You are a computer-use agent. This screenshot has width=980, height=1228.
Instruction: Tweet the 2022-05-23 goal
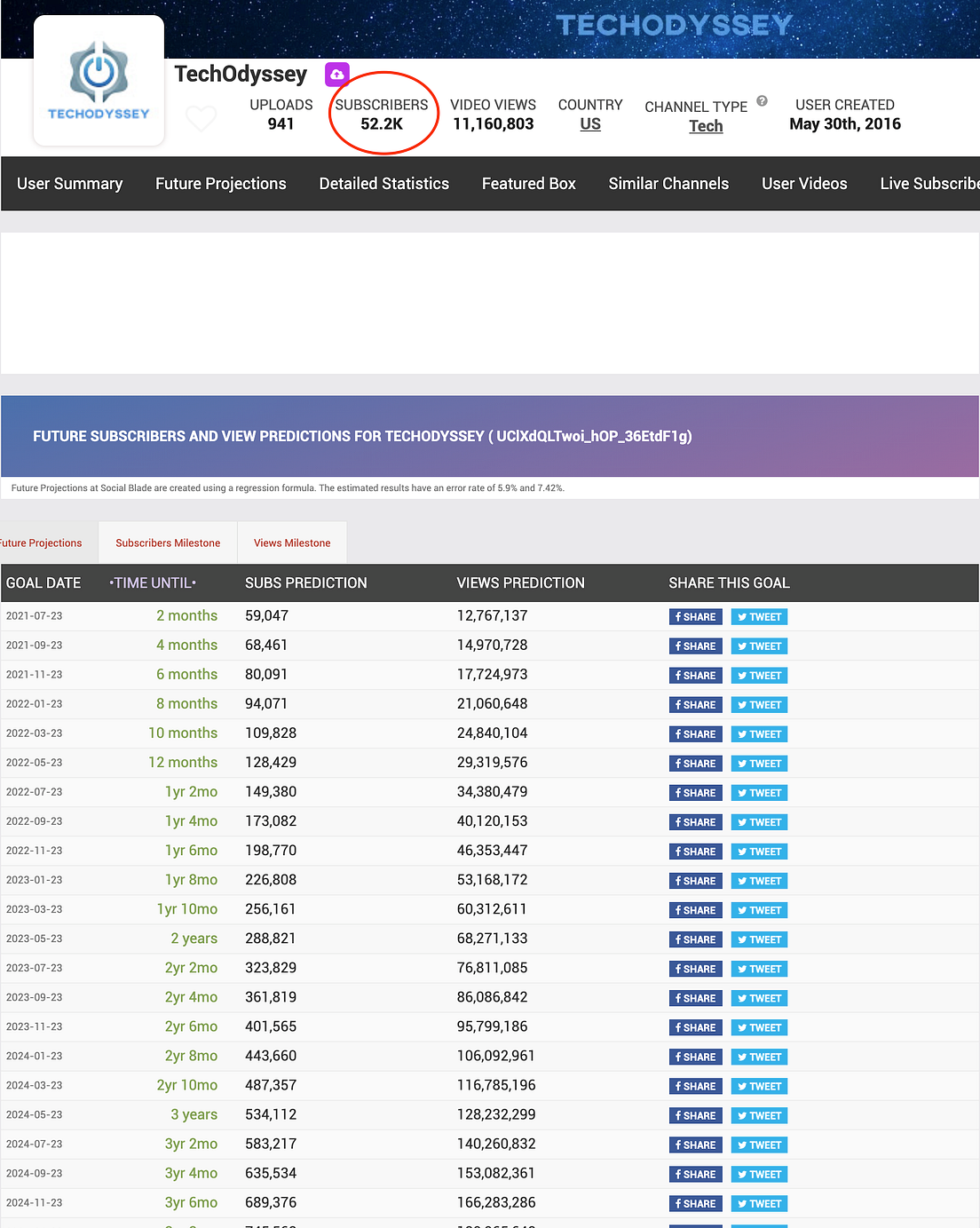pyautogui.click(x=759, y=764)
